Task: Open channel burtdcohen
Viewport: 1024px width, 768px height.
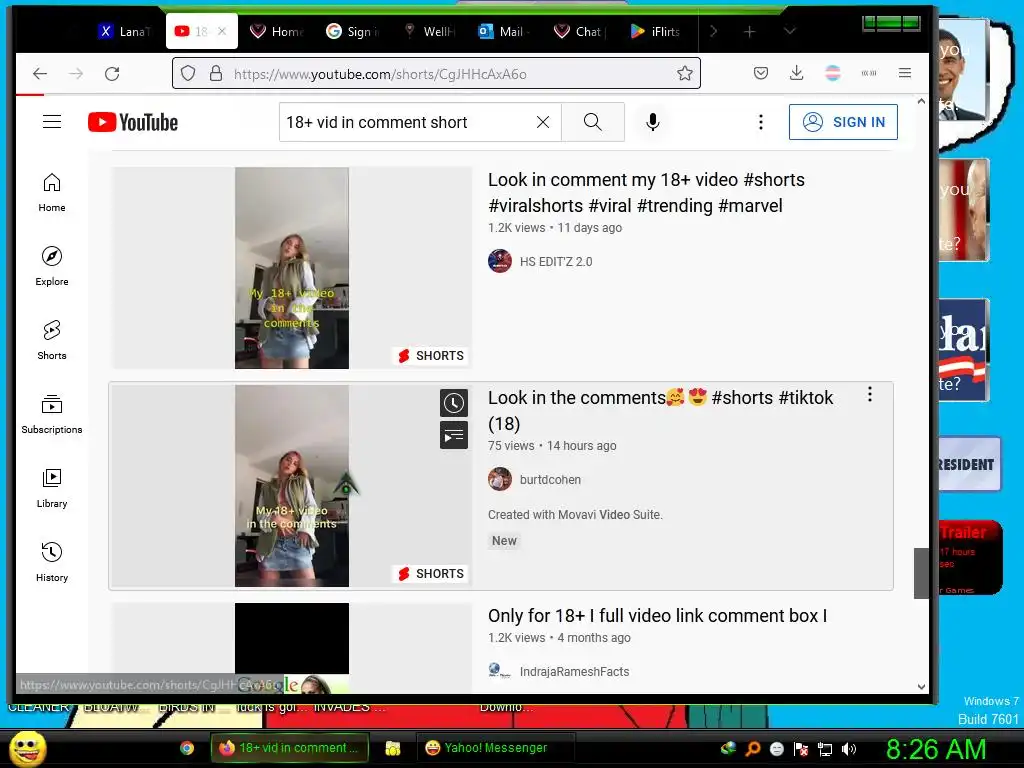Action: click(x=550, y=479)
